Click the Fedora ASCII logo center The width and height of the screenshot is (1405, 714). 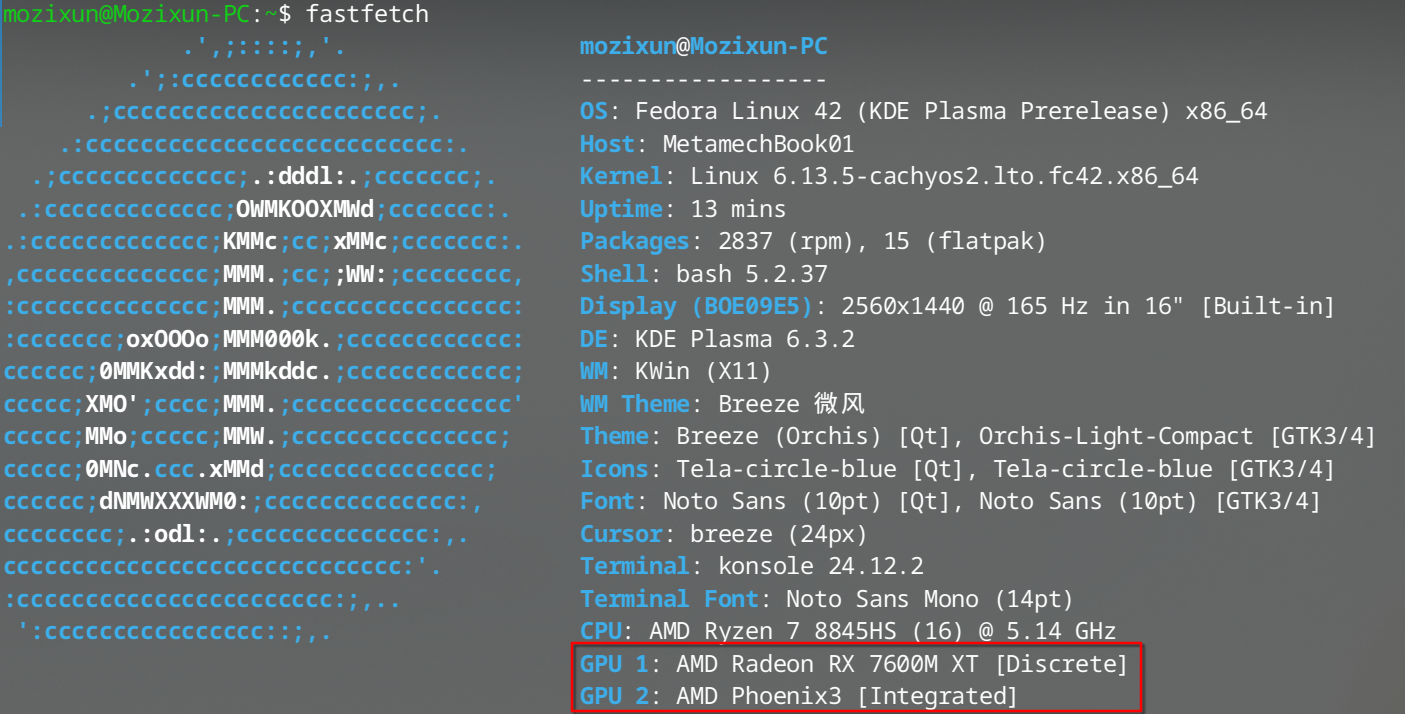(263, 340)
